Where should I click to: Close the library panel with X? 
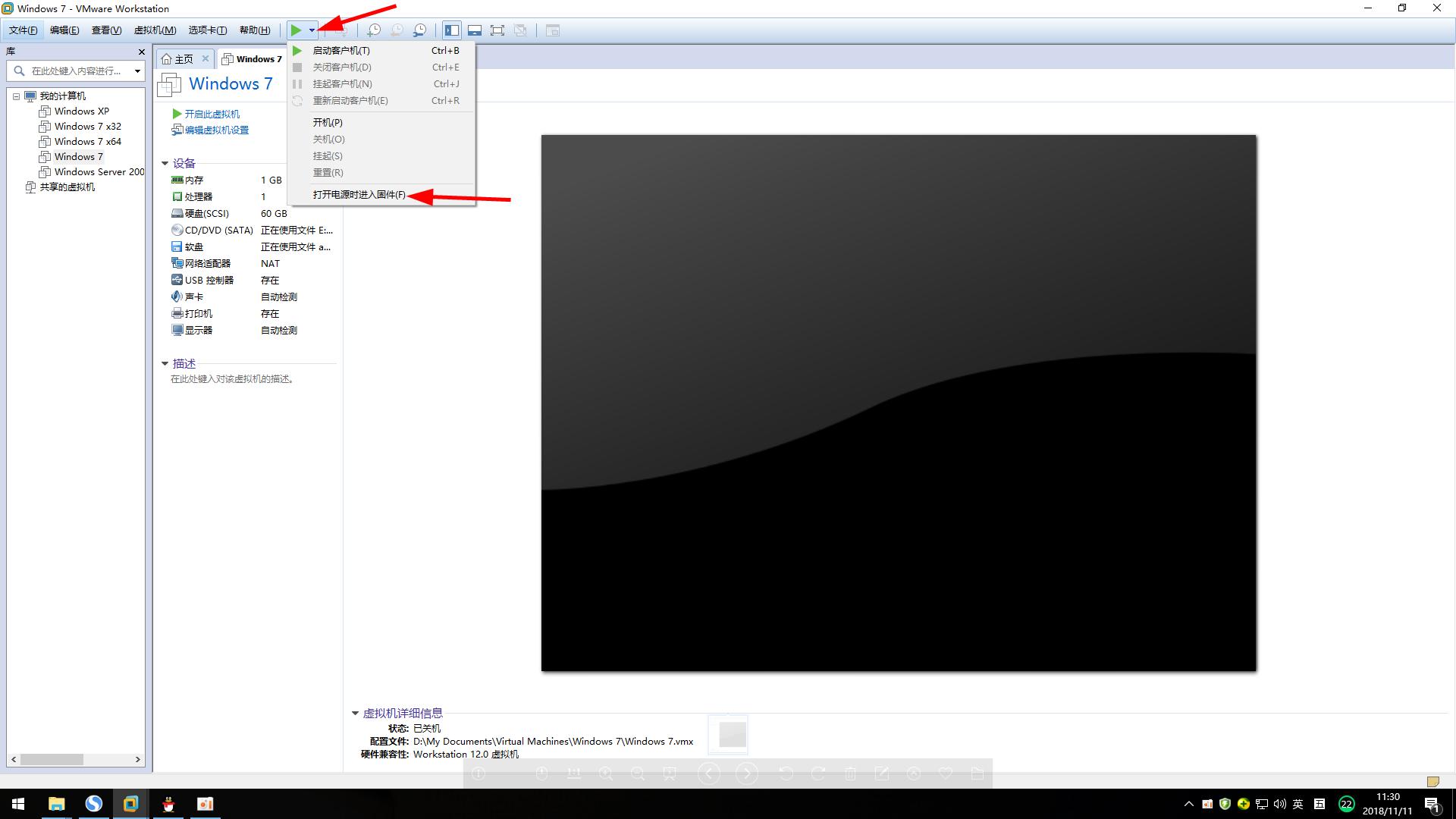pyautogui.click(x=141, y=52)
